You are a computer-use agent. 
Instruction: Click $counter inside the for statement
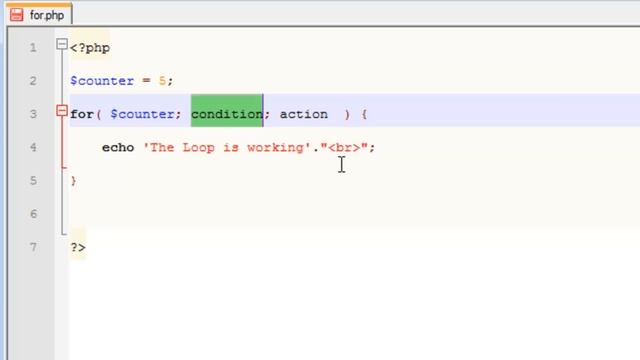pyautogui.click(x=142, y=114)
